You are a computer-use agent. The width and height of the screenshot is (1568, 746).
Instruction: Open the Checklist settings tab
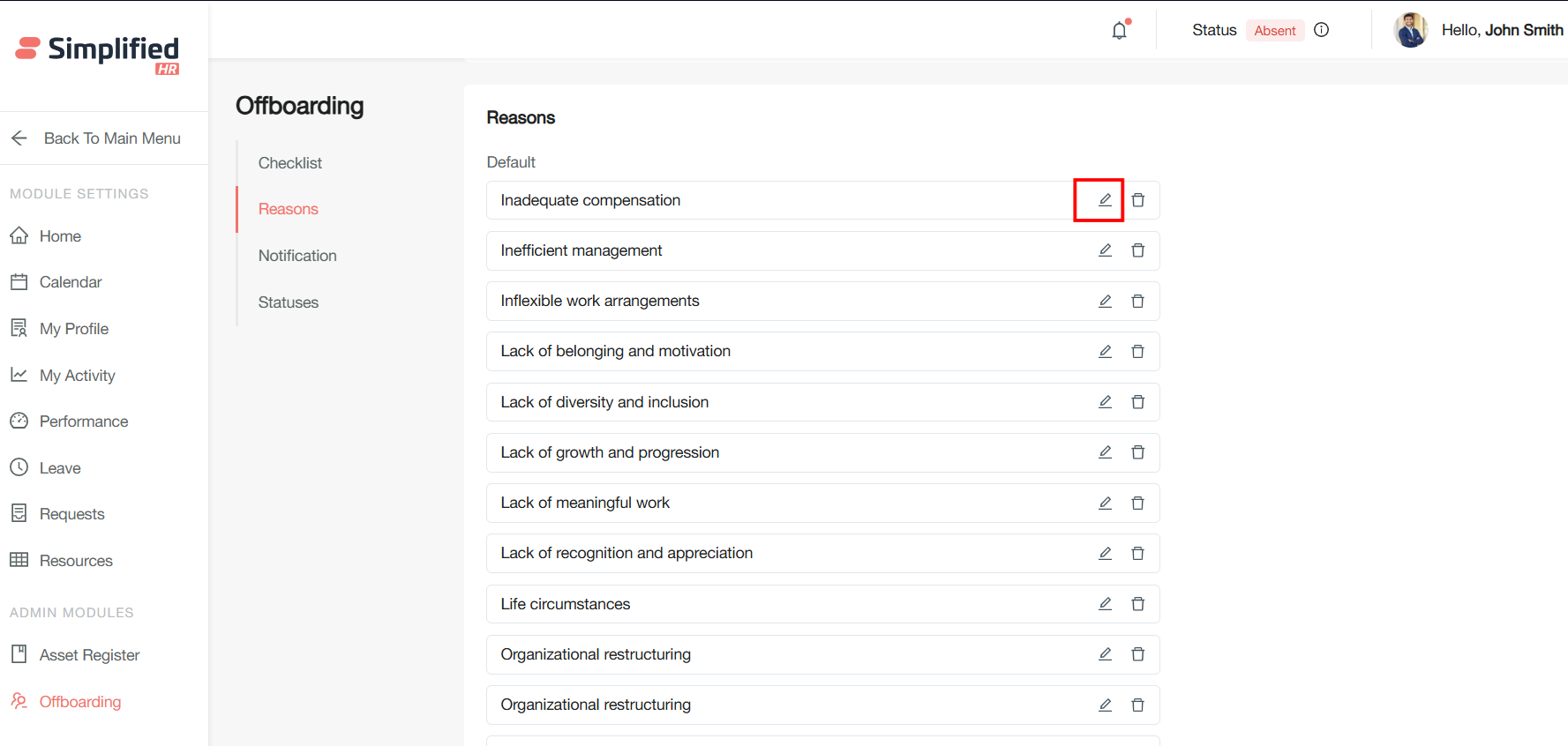tap(289, 163)
